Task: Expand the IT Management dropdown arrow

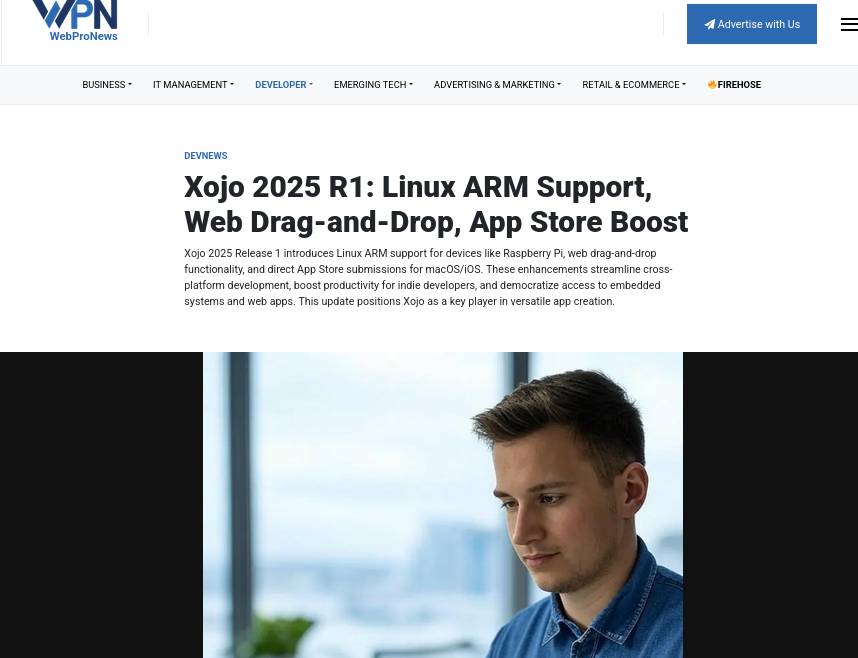Action: [232, 85]
